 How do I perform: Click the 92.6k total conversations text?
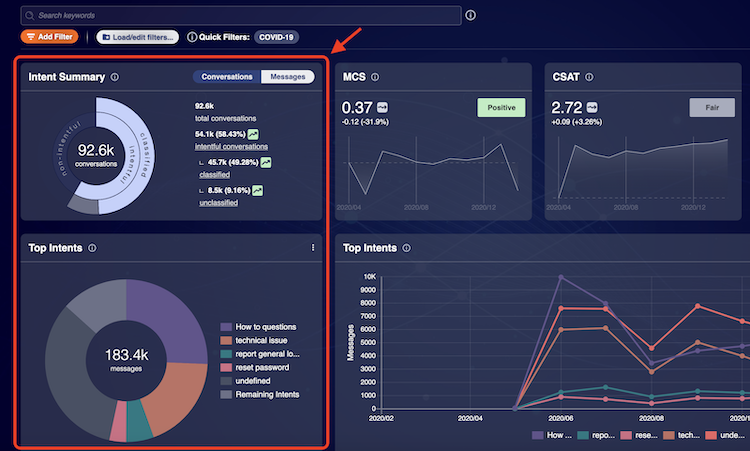tap(225, 112)
